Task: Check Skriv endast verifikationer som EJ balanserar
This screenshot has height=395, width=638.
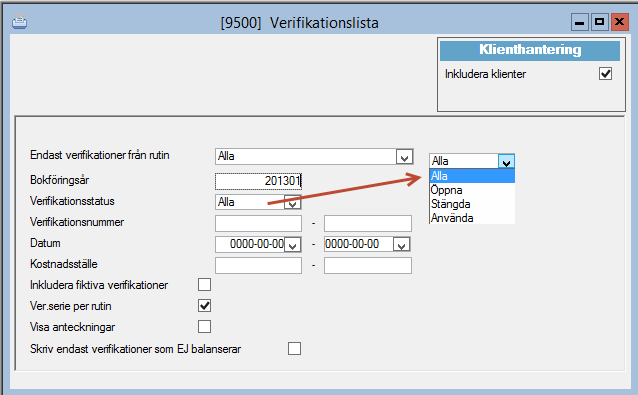Action: 294,349
